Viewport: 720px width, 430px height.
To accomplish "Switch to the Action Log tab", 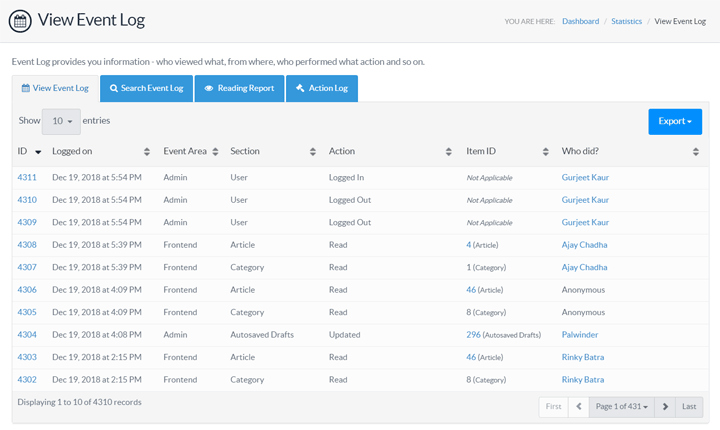I will (321, 88).
